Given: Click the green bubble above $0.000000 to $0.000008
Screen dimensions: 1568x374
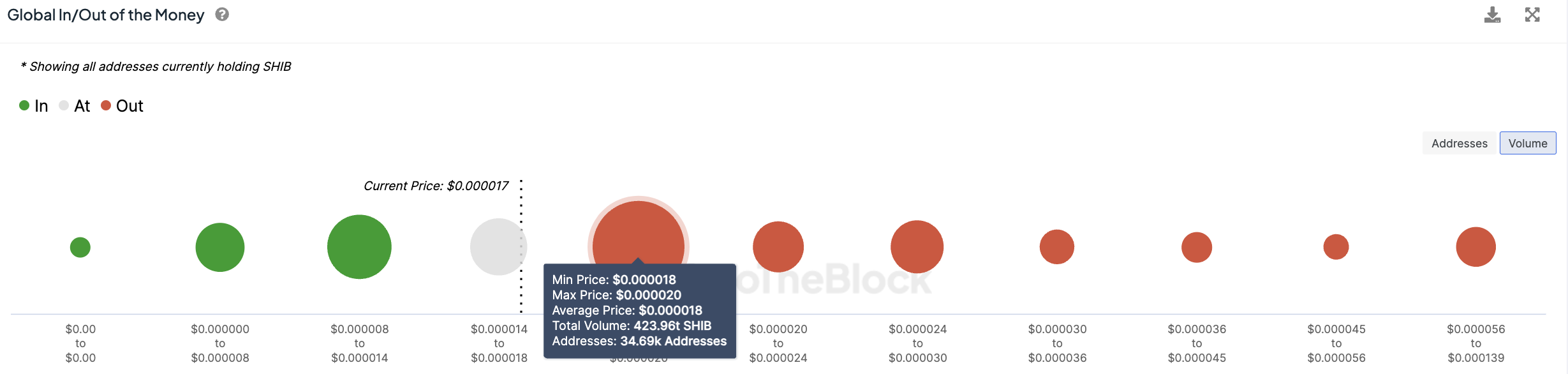Looking at the screenshot, I should click(220, 247).
